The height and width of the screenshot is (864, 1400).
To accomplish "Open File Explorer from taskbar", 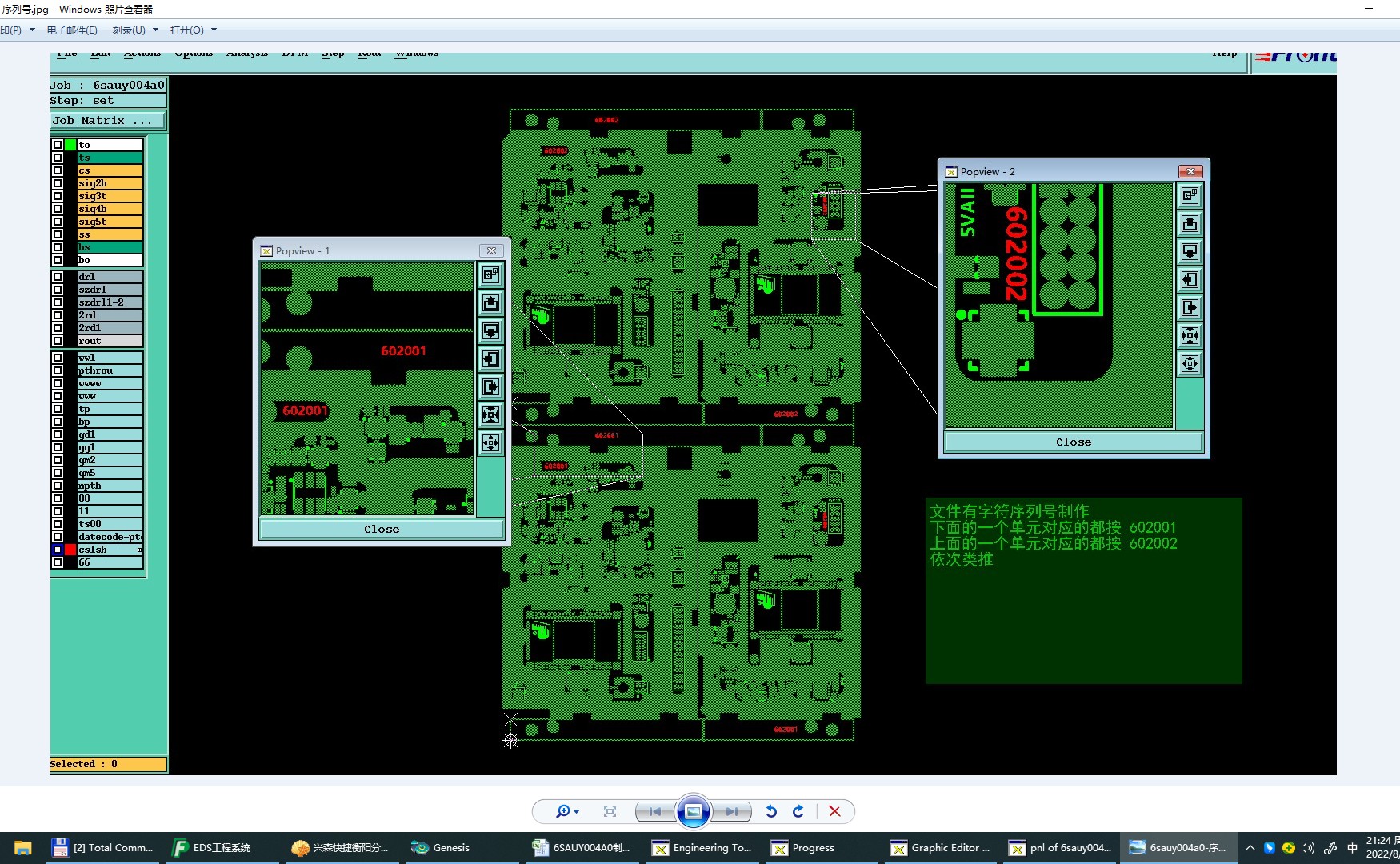I will pos(22,848).
